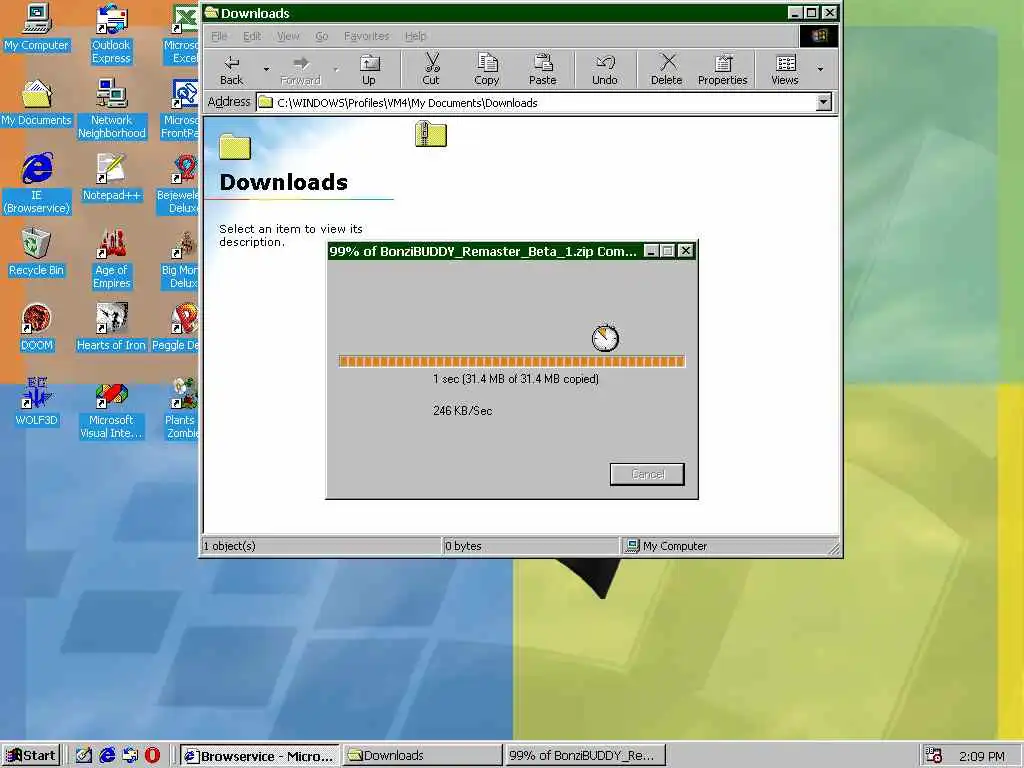Viewport: 1024px width, 768px height.
Task: Select the My Computer desktop icon
Action: point(36,27)
